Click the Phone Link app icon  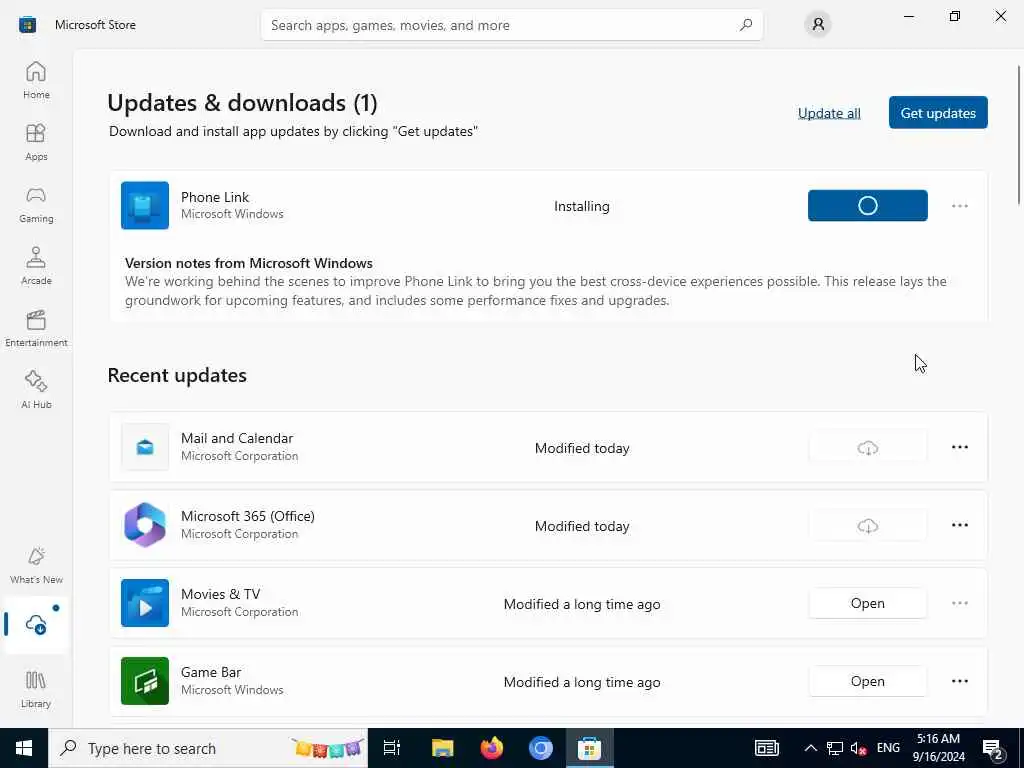point(145,206)
